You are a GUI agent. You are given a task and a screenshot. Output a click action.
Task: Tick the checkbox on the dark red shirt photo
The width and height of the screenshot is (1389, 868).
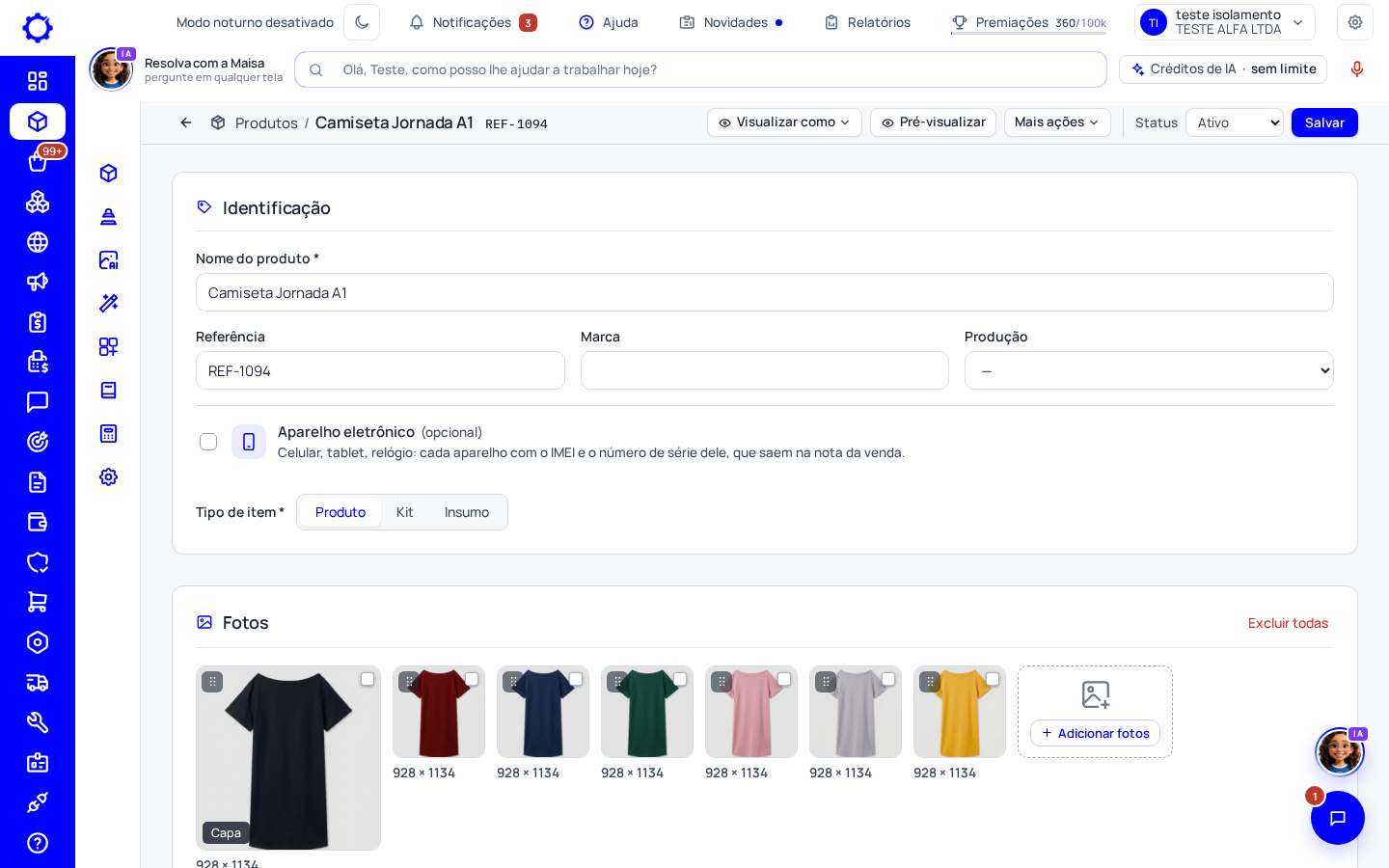[x=472, y=679]
